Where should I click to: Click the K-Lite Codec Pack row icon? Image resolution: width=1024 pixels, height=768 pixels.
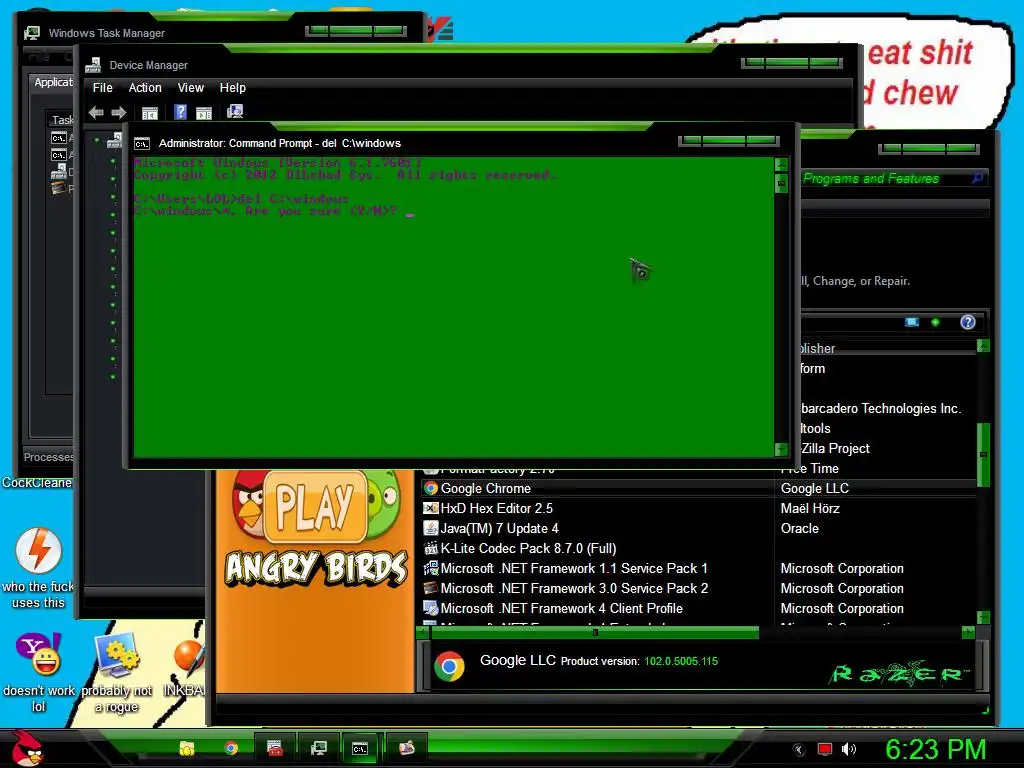tap(430, 548)
